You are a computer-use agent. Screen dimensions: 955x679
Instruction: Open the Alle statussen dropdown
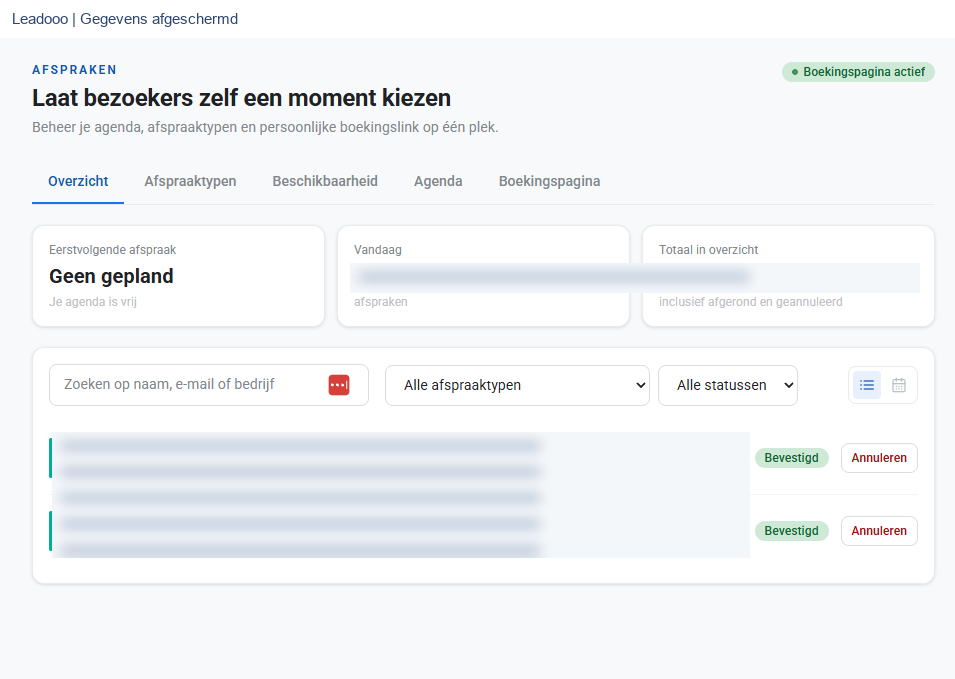point(728,385)
